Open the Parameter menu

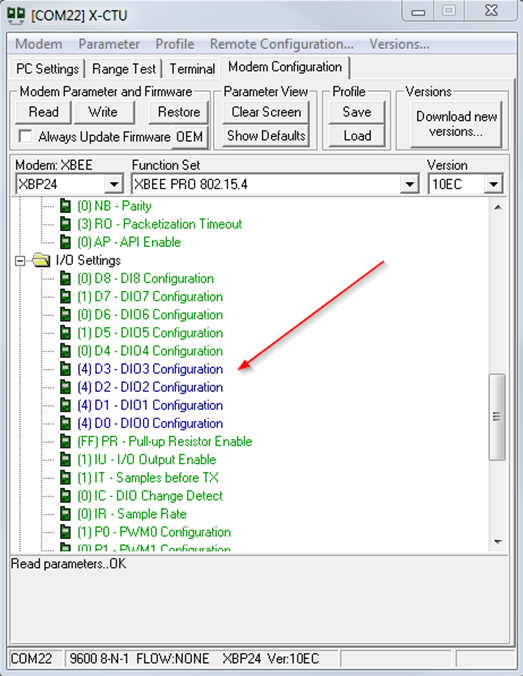(109, 44)
